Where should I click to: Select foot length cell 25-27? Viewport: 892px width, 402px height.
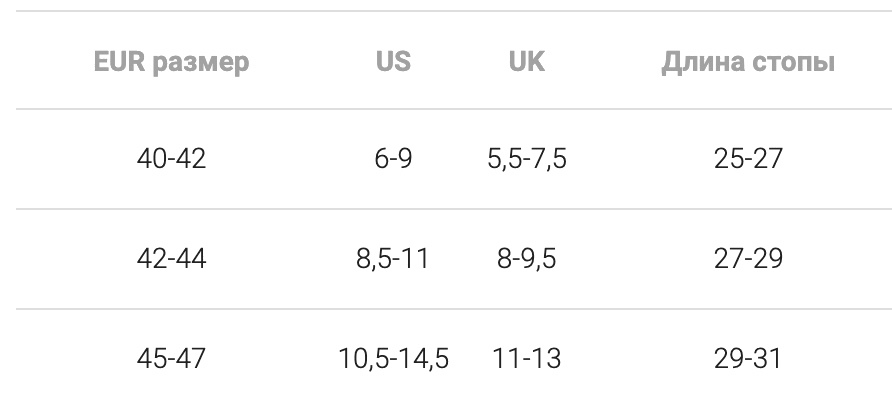click(748, 158)
